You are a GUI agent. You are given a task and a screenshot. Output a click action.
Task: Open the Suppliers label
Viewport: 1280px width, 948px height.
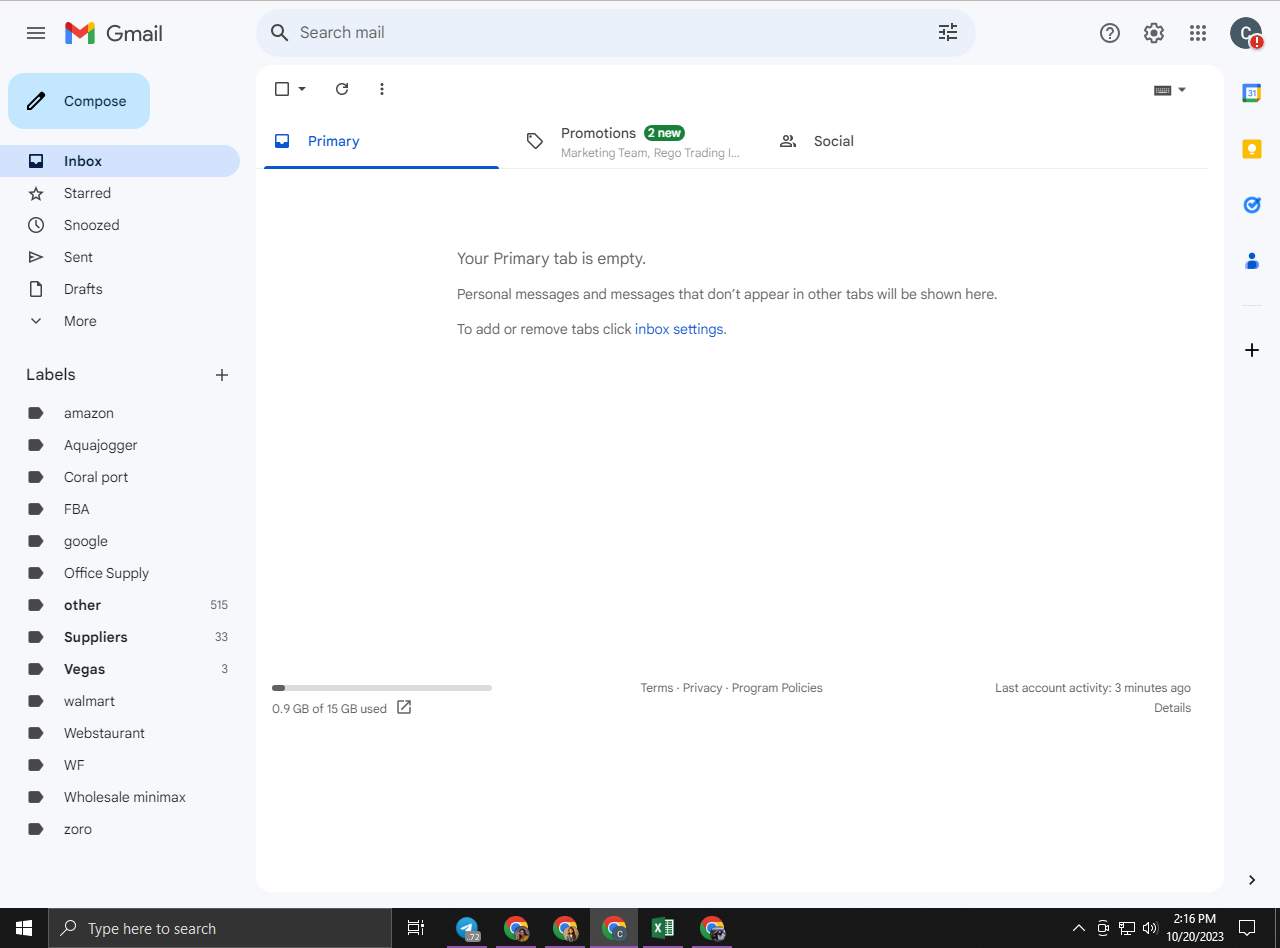point(120,637)
